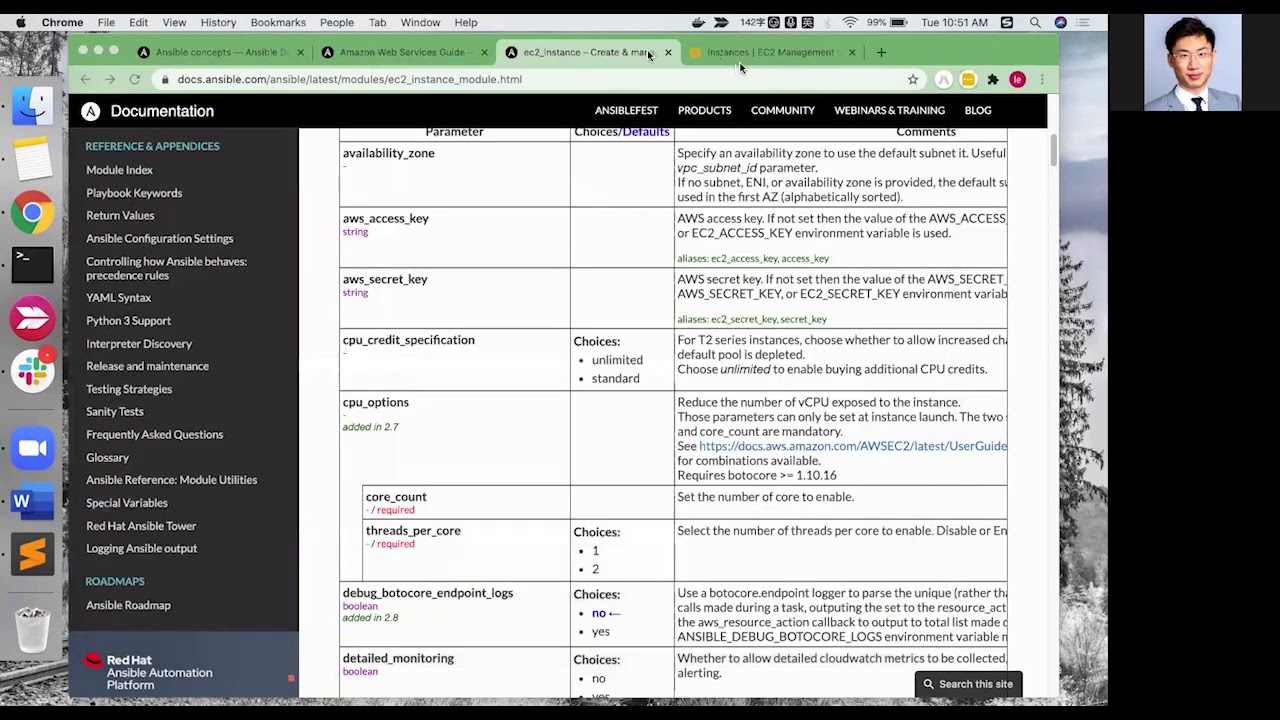Open the ANSIBLEFEST nav link

pyautogui.click(x=626, y=110)
